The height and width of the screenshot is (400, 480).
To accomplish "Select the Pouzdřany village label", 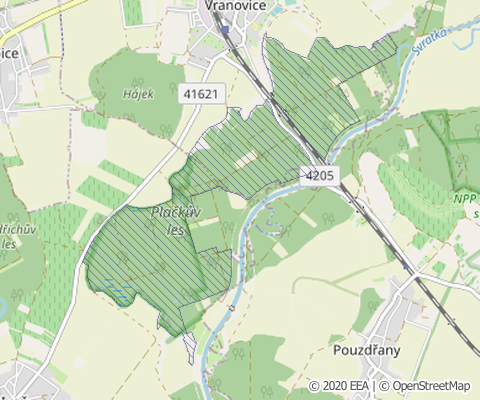I will pos(366,350).
